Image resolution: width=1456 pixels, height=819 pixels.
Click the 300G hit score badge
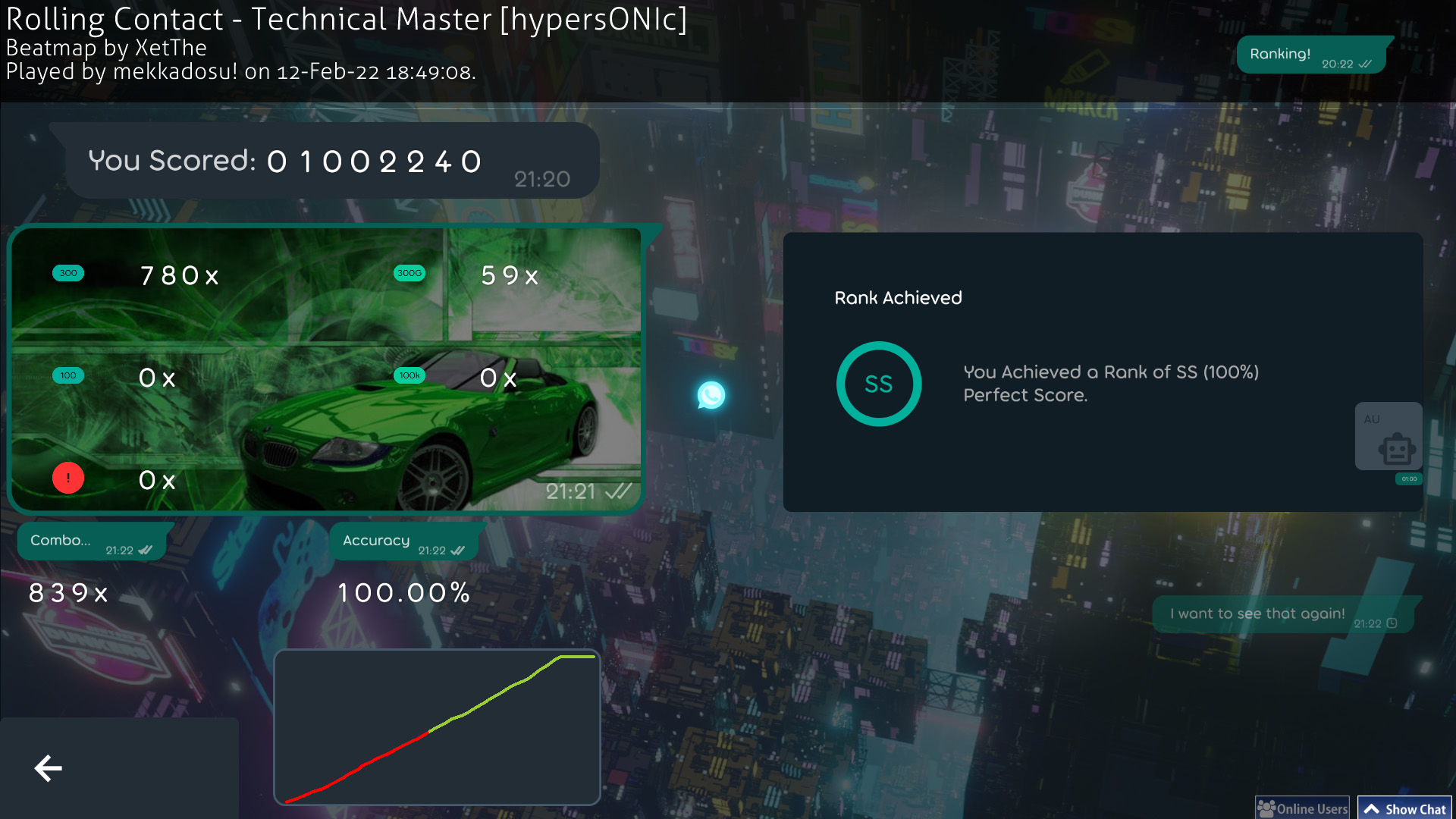coord(409,273)
